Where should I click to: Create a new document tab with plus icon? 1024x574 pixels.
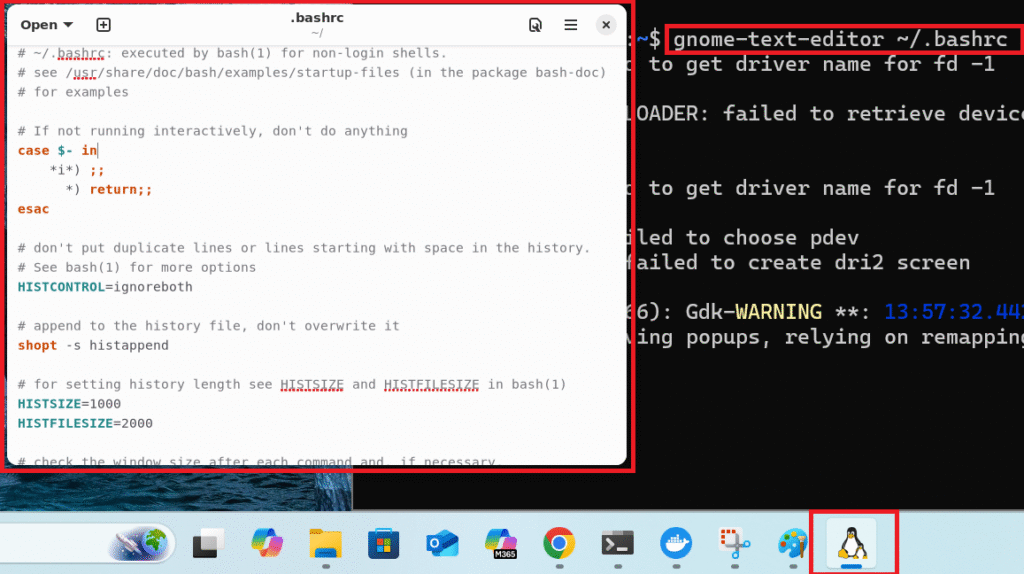(103, 25)
